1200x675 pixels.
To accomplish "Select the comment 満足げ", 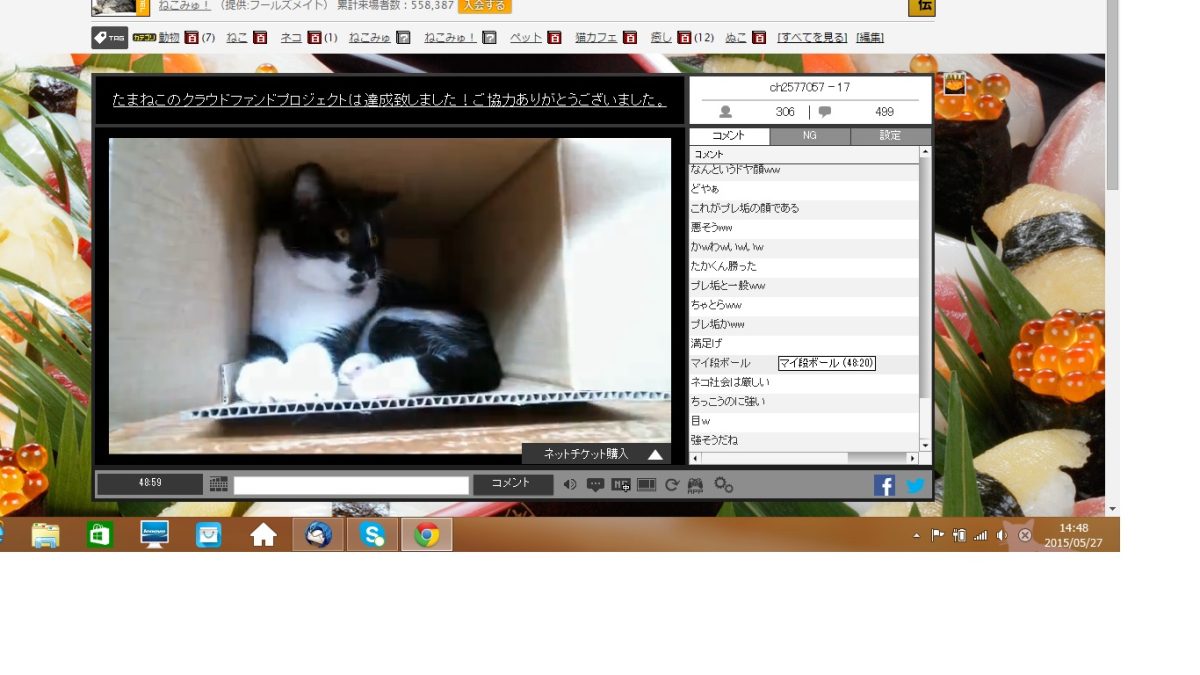I will coord(804,343).
